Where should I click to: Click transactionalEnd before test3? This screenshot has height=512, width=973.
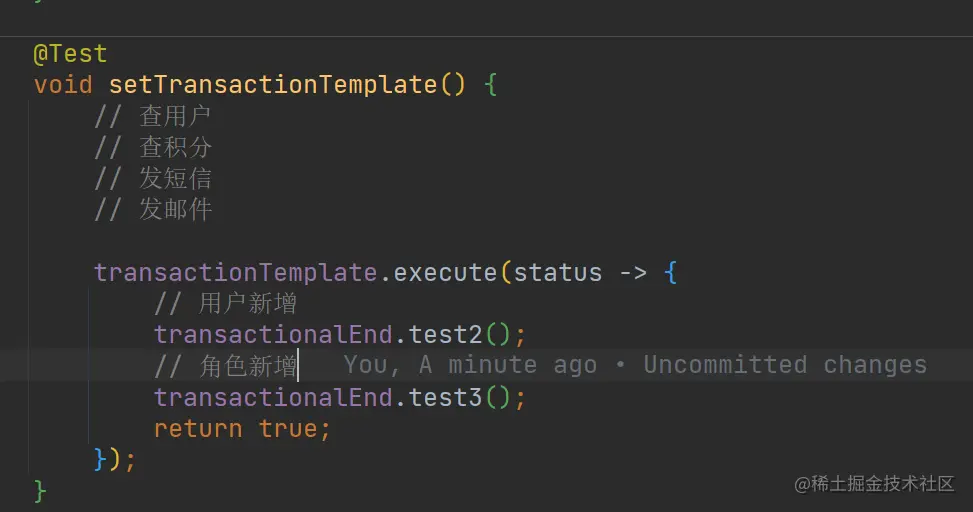tap(278, 398)
